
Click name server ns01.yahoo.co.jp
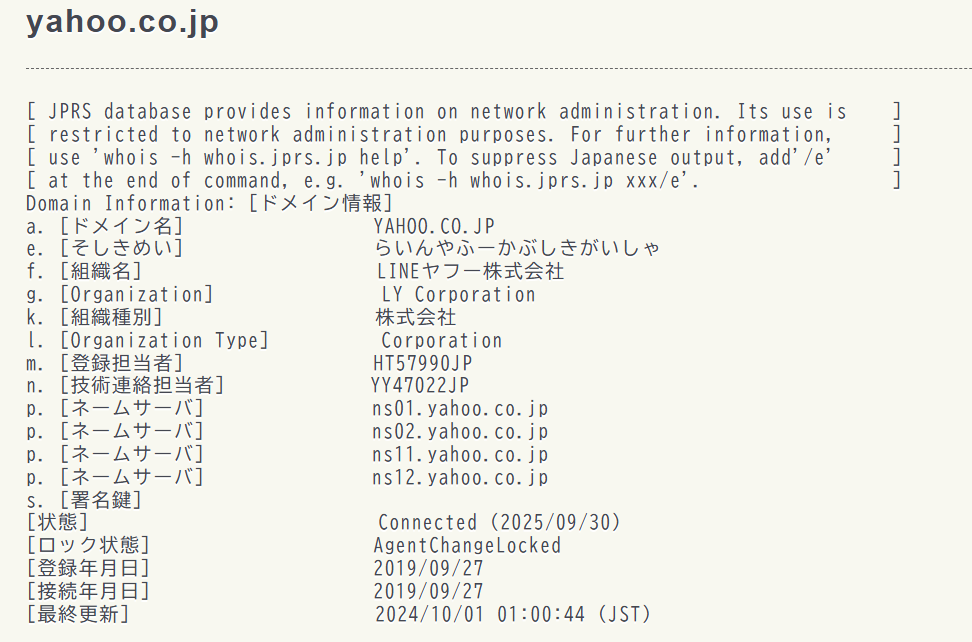point(460,409)
